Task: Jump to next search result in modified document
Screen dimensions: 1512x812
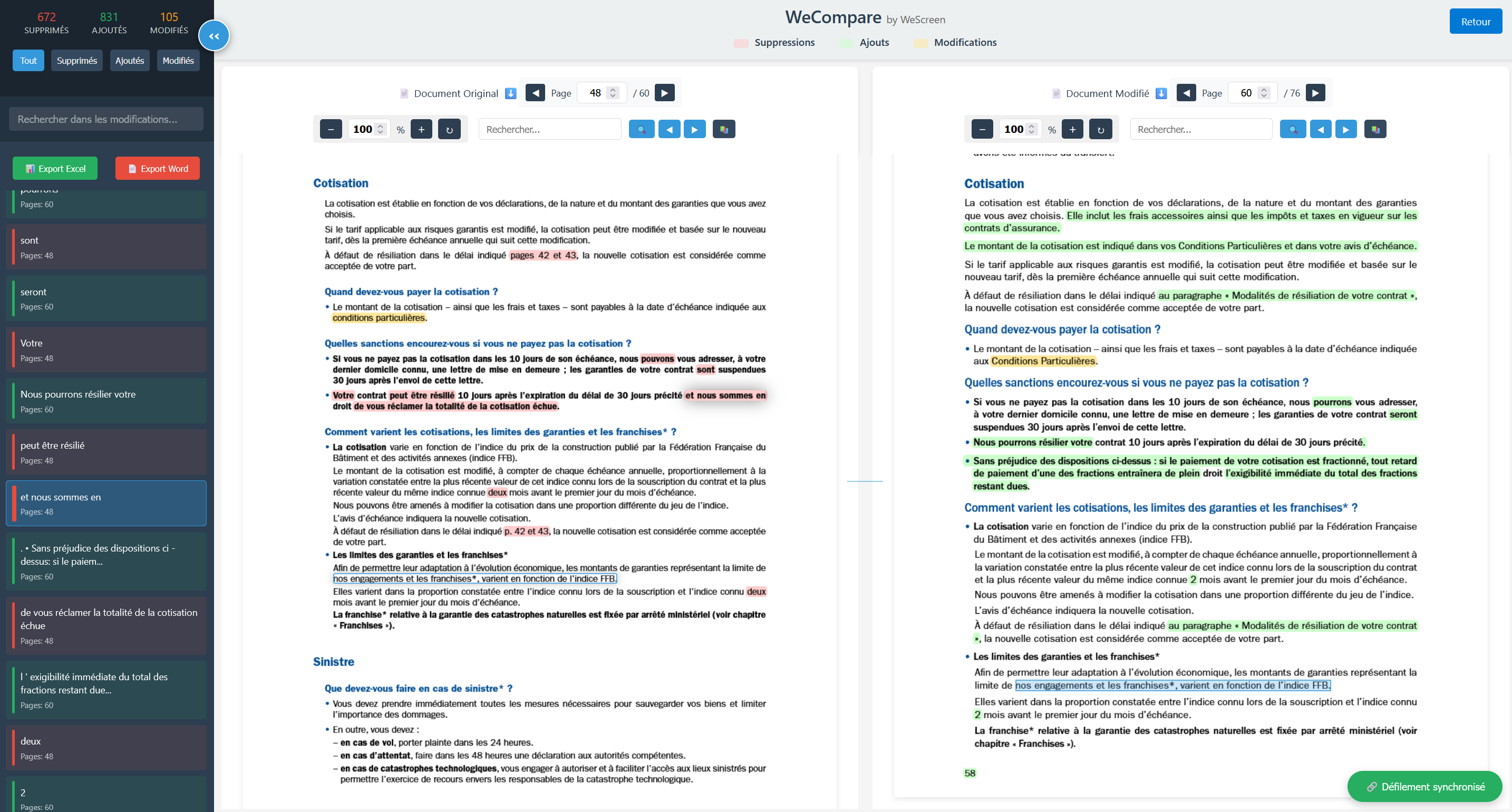Action: tap(1345, 129)
